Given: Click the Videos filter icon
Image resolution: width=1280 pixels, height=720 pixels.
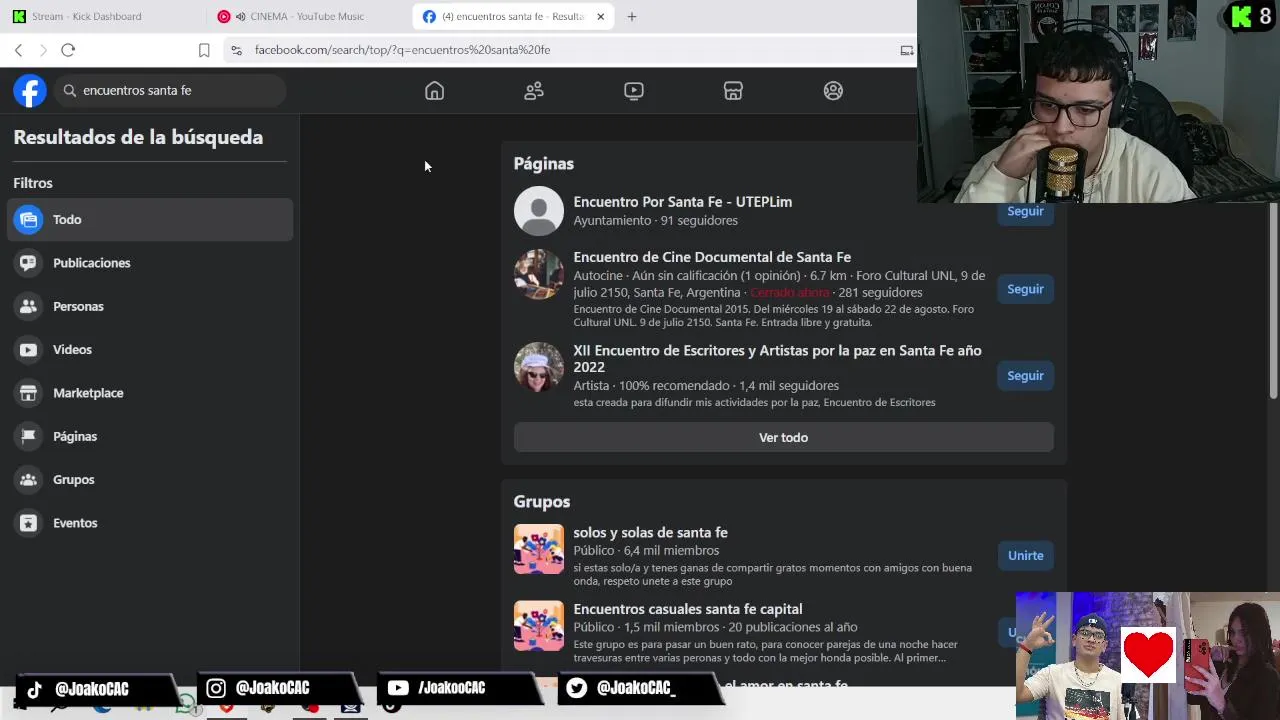Looking at the screenshot, I should (28, 350).
